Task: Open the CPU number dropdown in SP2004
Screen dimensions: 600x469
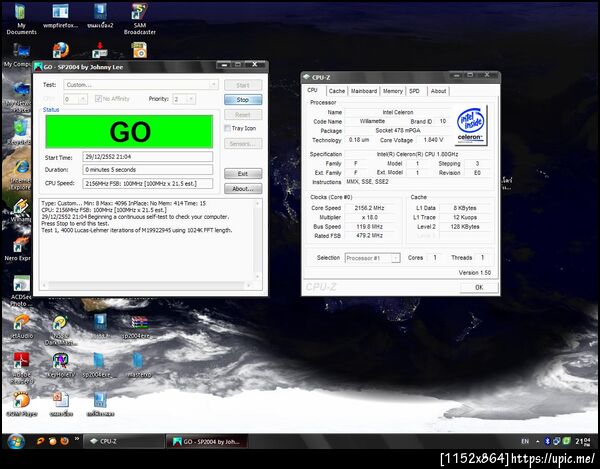Action: click(75, 99)
